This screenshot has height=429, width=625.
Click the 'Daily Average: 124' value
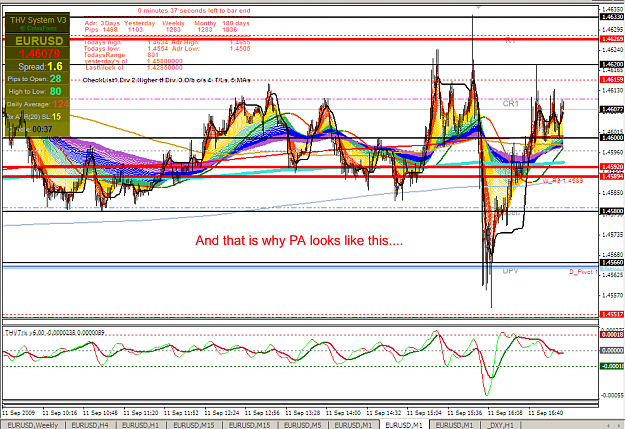coord(61,104)
